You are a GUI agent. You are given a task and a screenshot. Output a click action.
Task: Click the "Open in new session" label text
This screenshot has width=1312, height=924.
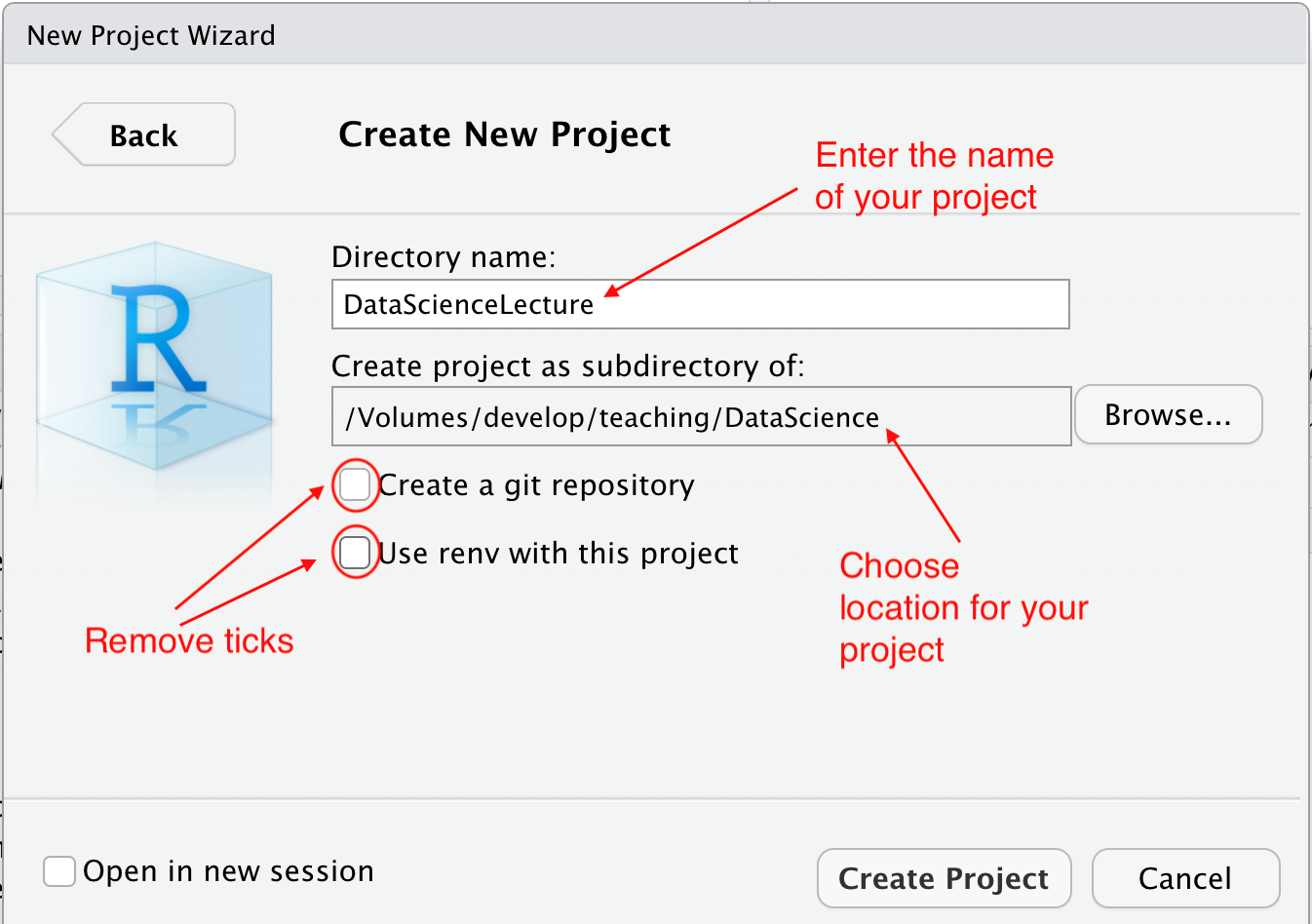(228, 871)
